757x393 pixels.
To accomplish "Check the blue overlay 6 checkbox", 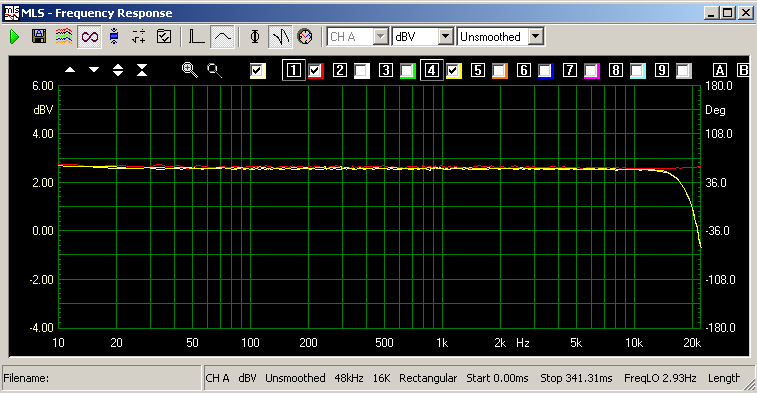I will coord(546,71).
